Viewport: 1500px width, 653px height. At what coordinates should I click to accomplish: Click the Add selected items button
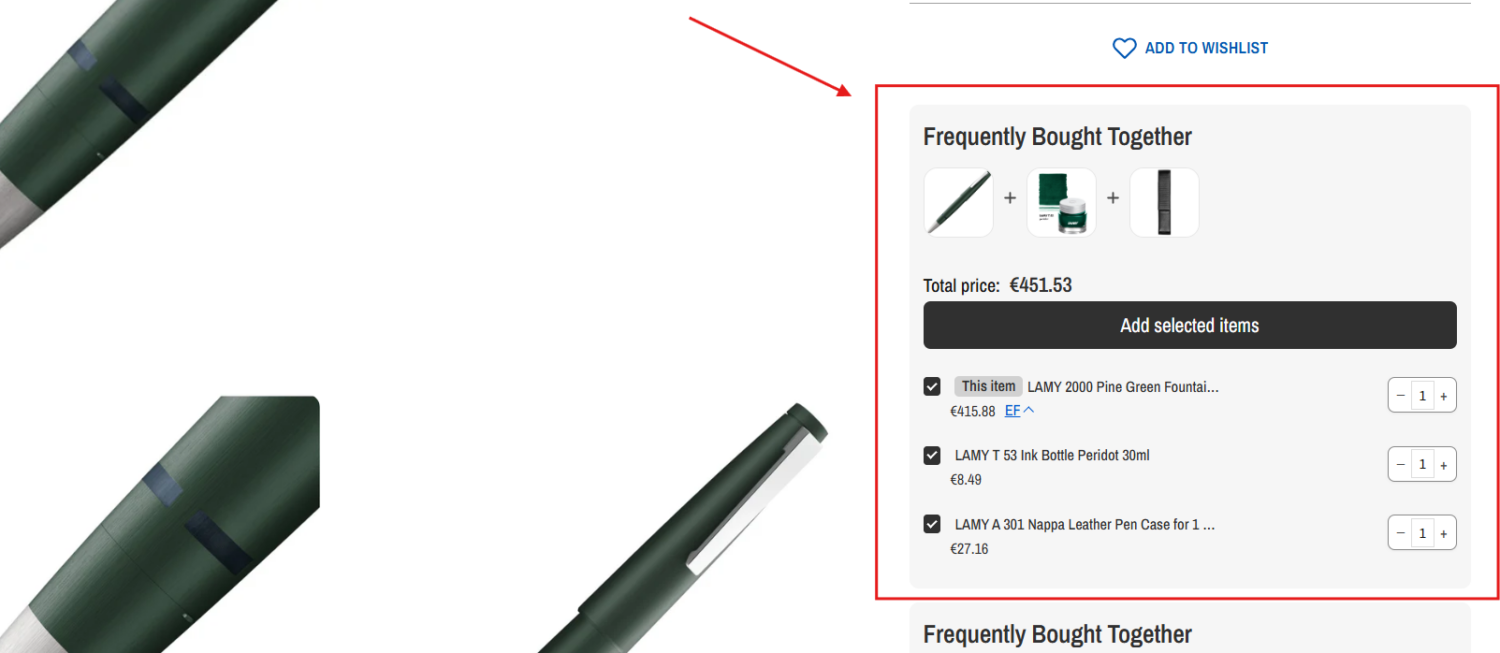coord(1189,325)
